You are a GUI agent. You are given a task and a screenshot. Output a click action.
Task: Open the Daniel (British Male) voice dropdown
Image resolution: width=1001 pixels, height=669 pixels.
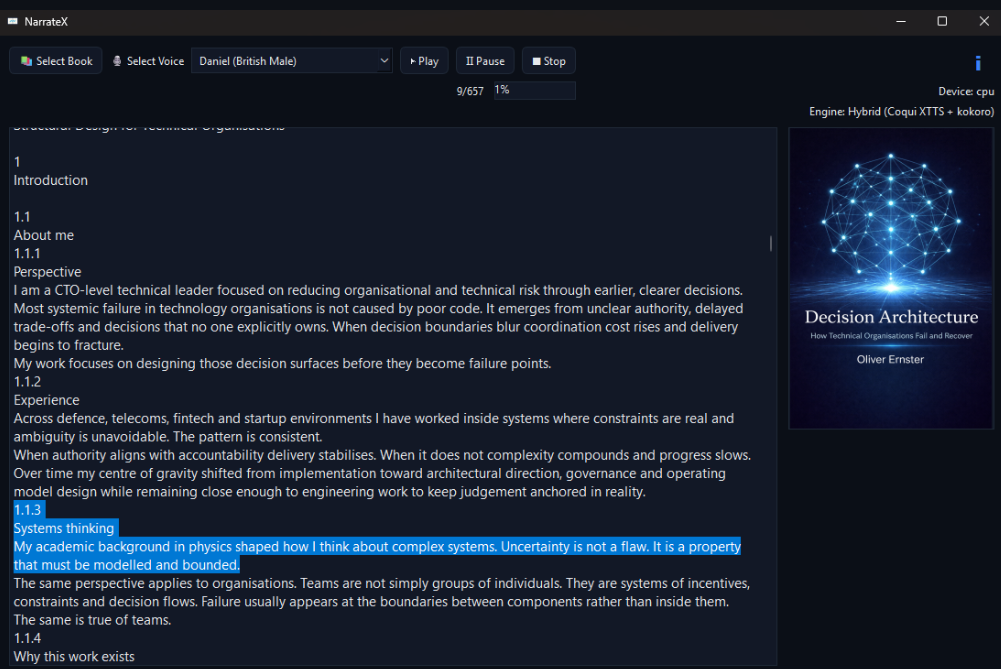291,61
